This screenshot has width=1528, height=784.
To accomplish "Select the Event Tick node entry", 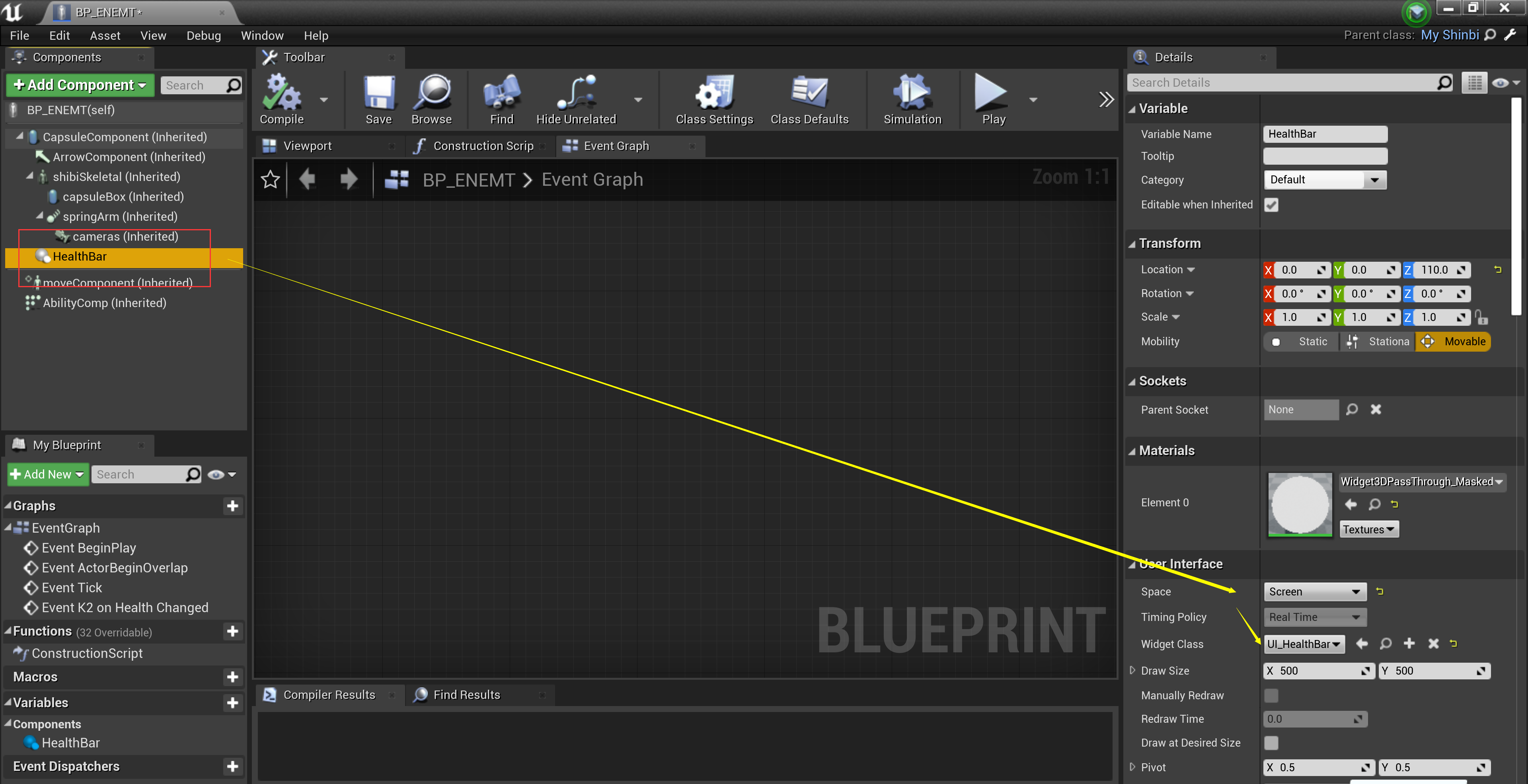I will (x=71, y=587).
